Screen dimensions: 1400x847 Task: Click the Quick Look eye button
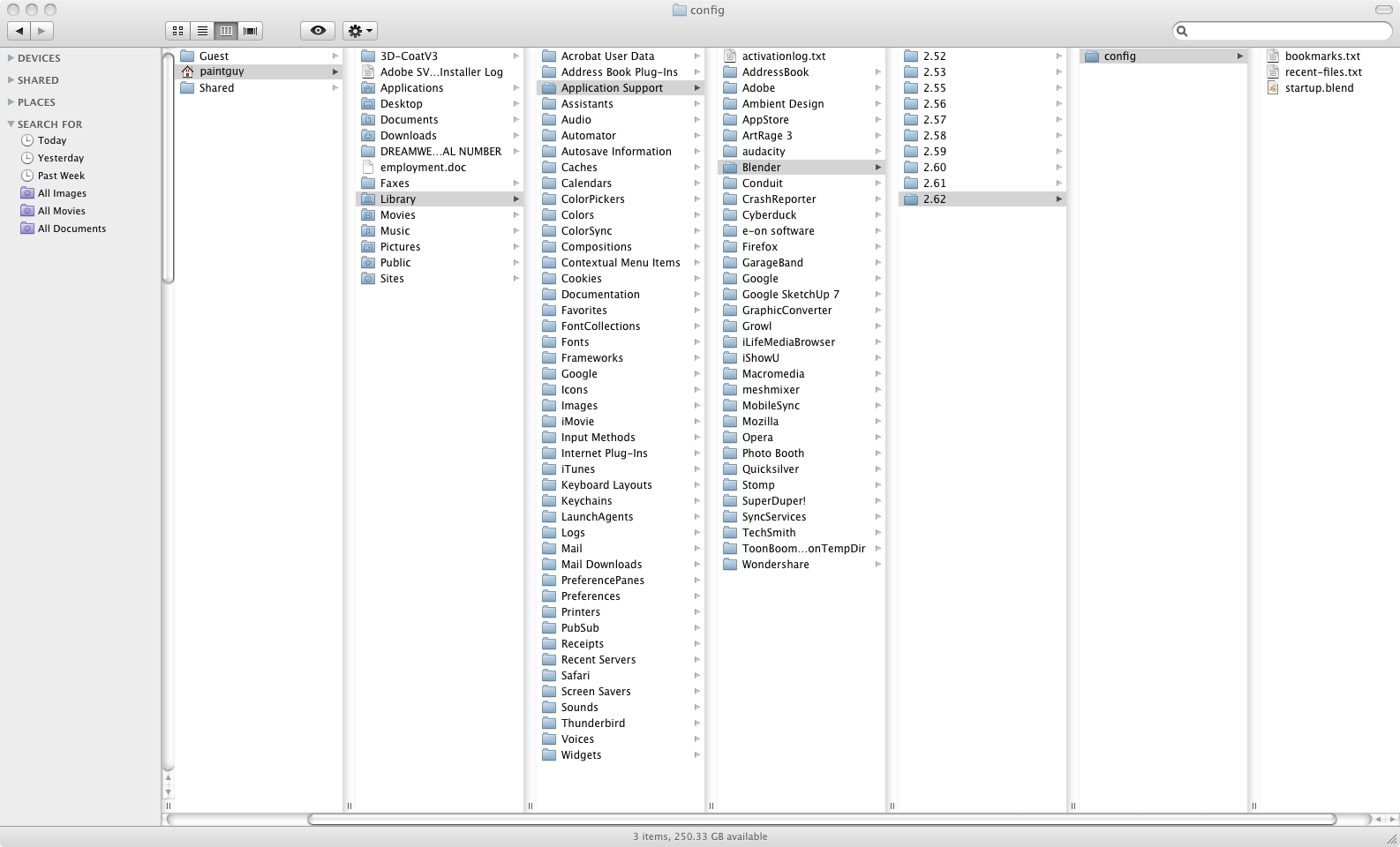pos(318,31)
